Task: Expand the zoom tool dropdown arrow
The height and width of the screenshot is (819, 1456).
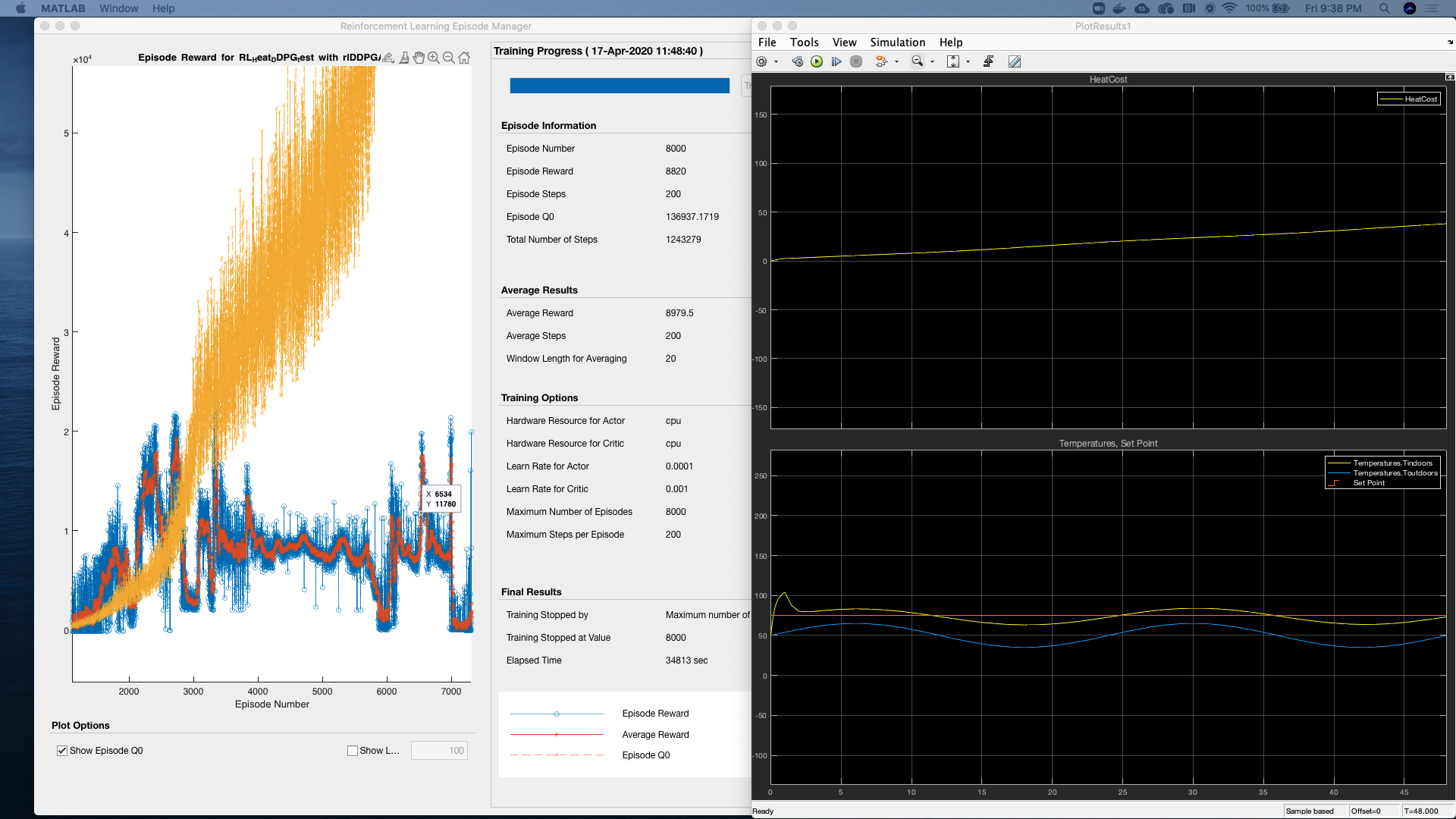Action: pyautogui.click(x=932, y=62)
